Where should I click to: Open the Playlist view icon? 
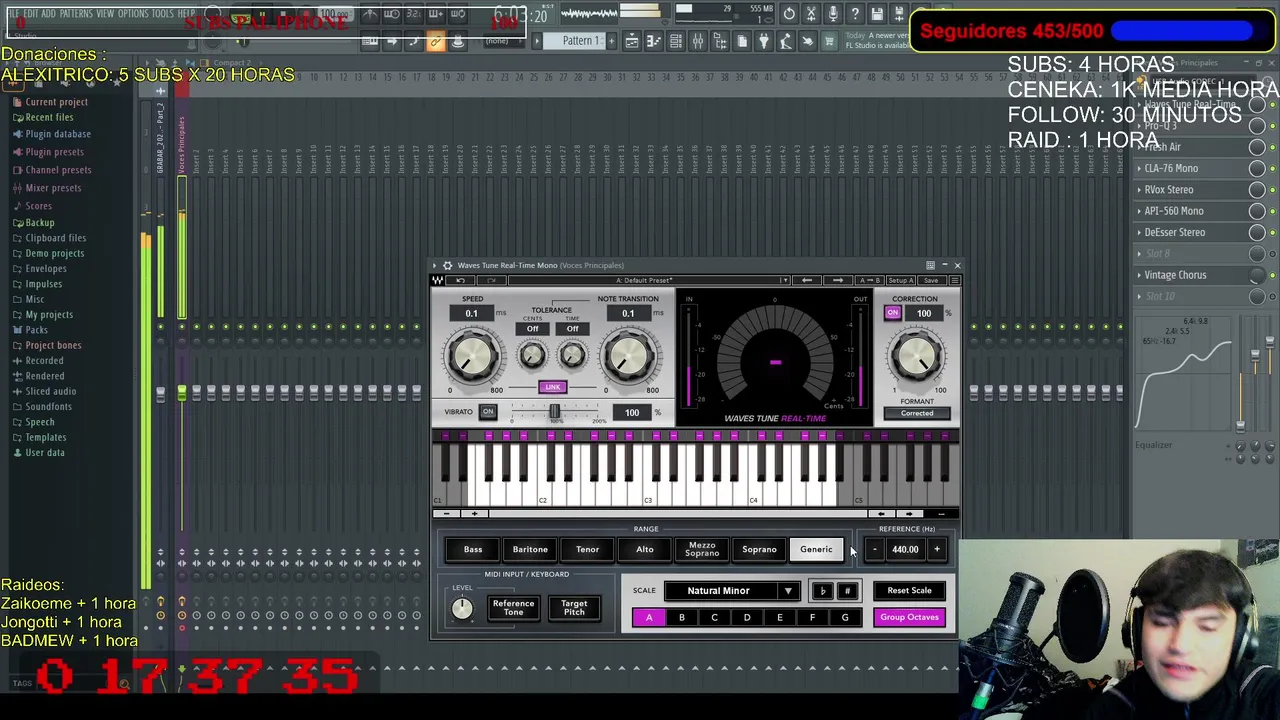click(631, 41)
